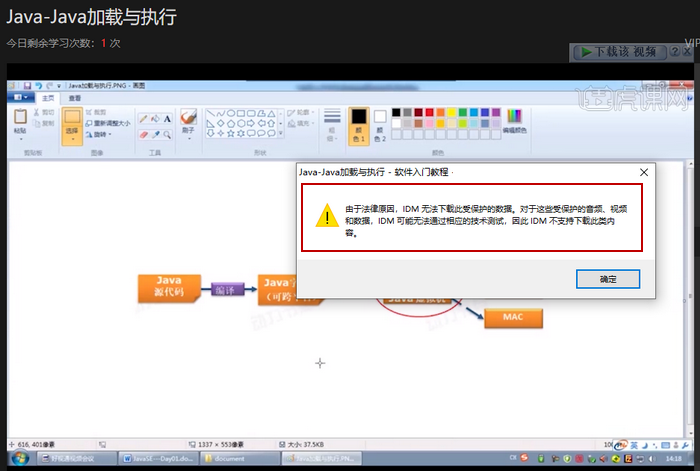The height and width of the screenshot is (471, 700).
Task: Click the Windows Start orb
Action: click(x=20, y=458)
